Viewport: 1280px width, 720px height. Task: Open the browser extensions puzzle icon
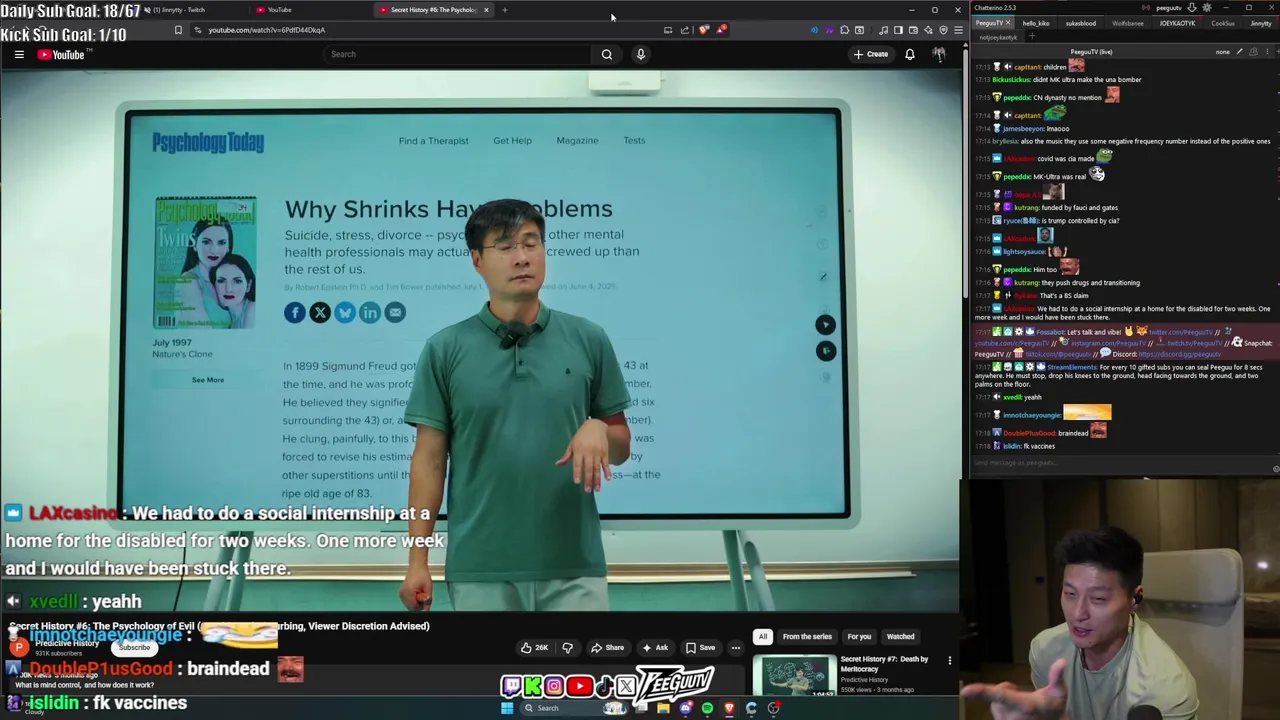pyautogui.click(x=844, y=30)
